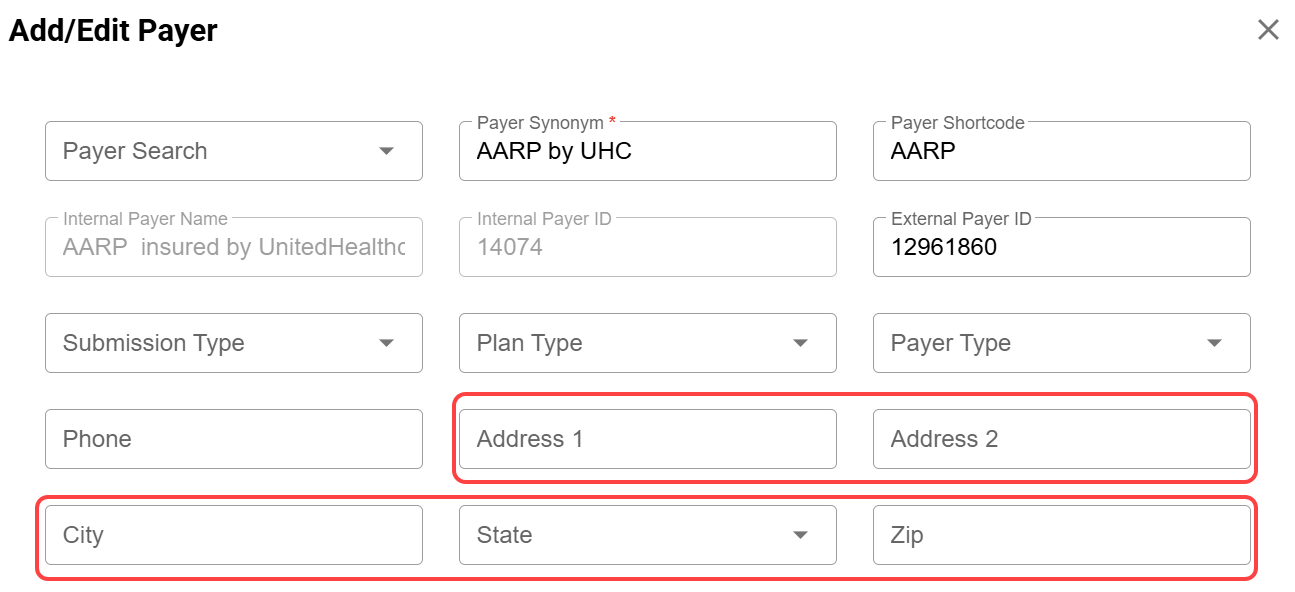Screen dimensions: 1295x592
Task: Click the Payer Synonym field
Action: tap(647, 152)
